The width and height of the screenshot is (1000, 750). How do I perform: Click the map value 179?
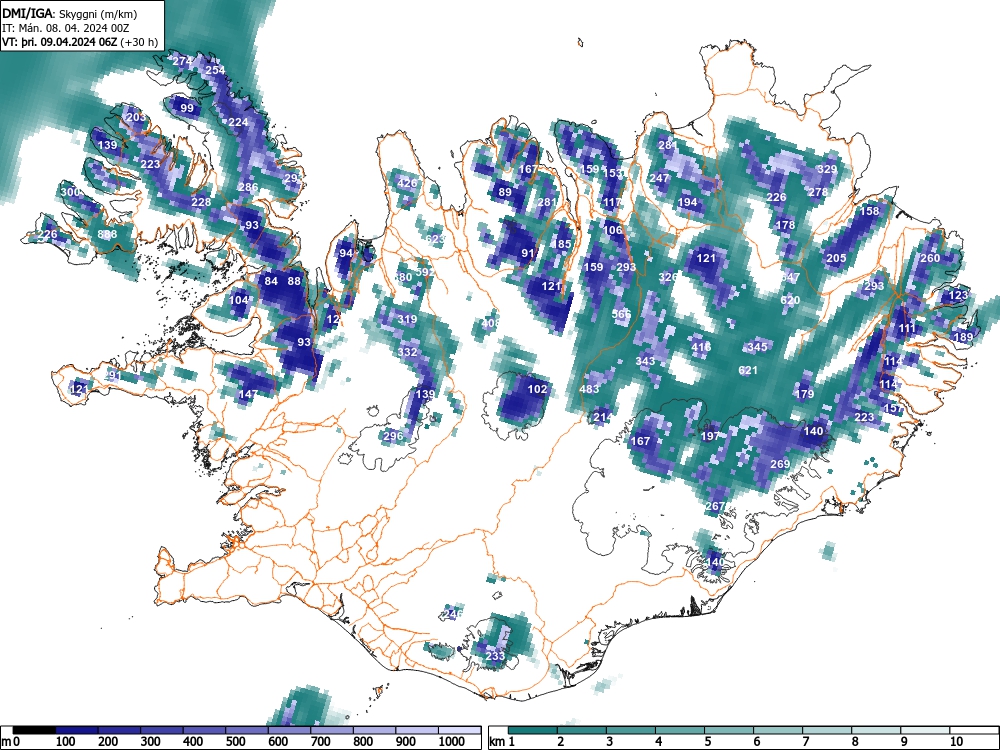tap(805, 394)
